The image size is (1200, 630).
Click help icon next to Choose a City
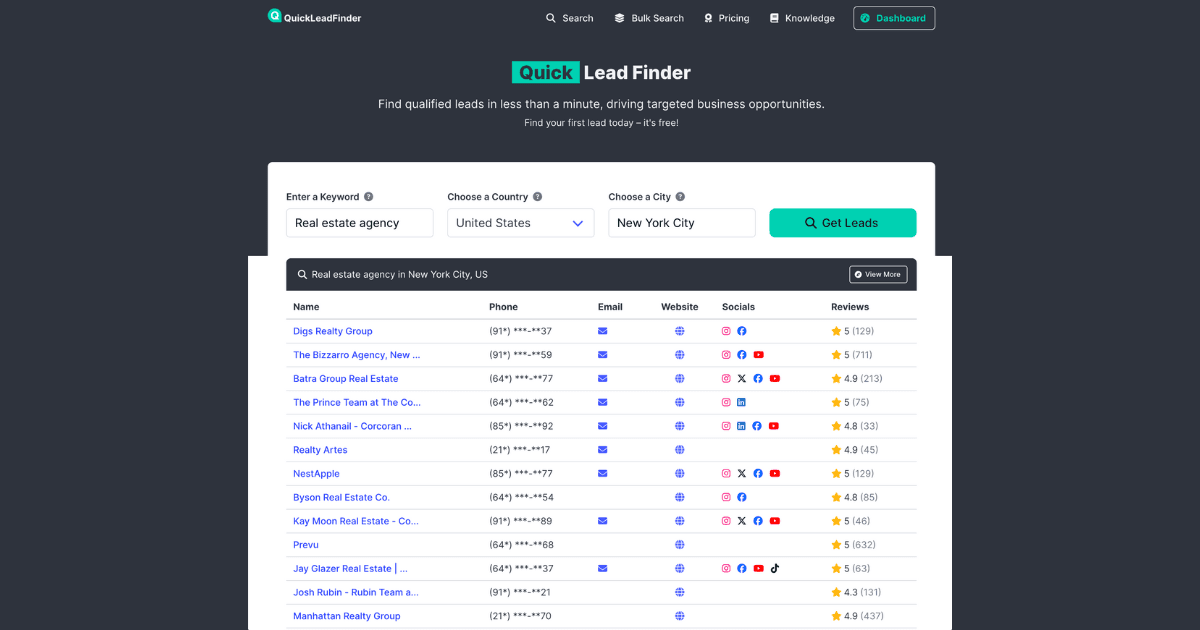coord(680,197)
